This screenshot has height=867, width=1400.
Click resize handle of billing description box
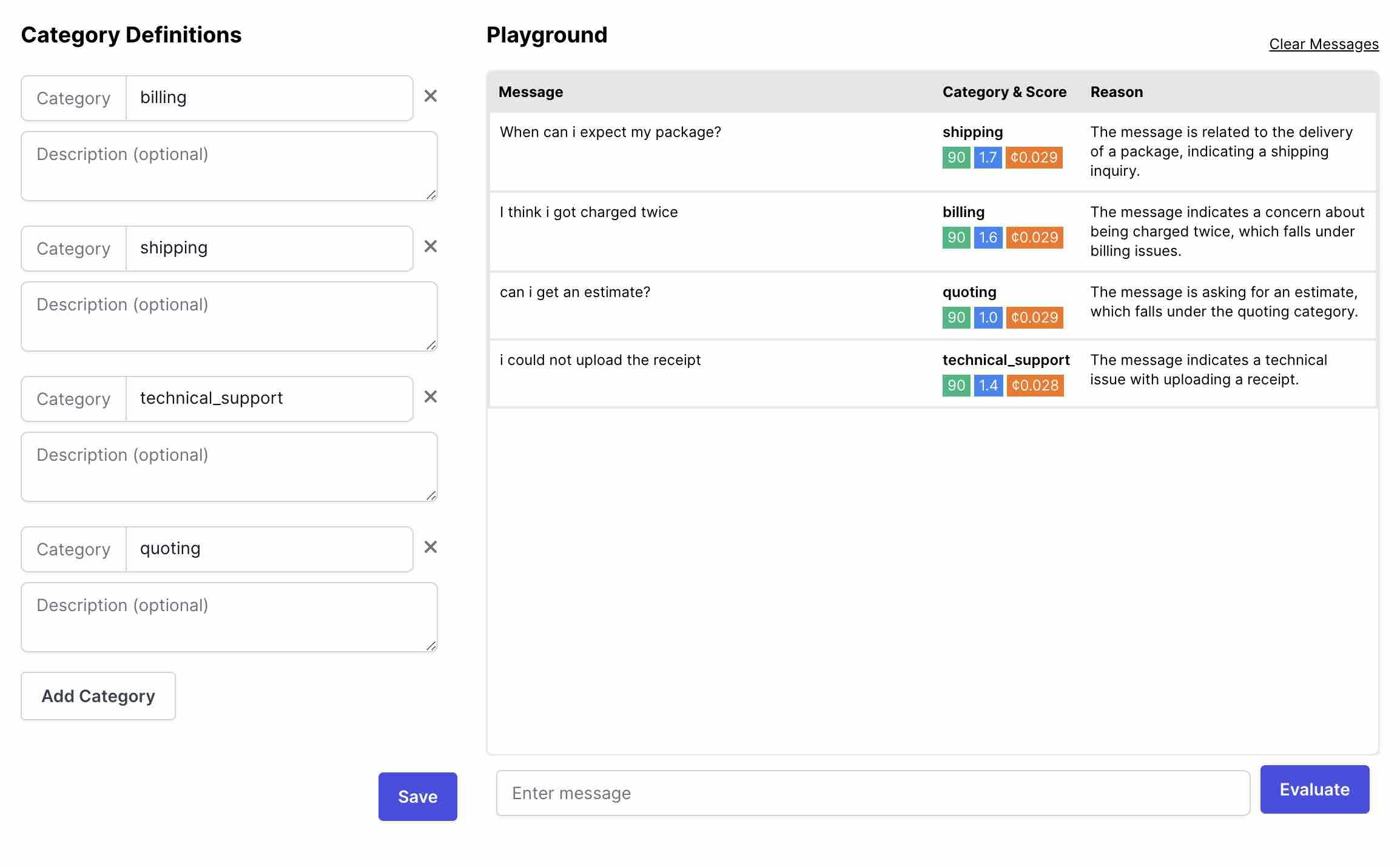431,195
